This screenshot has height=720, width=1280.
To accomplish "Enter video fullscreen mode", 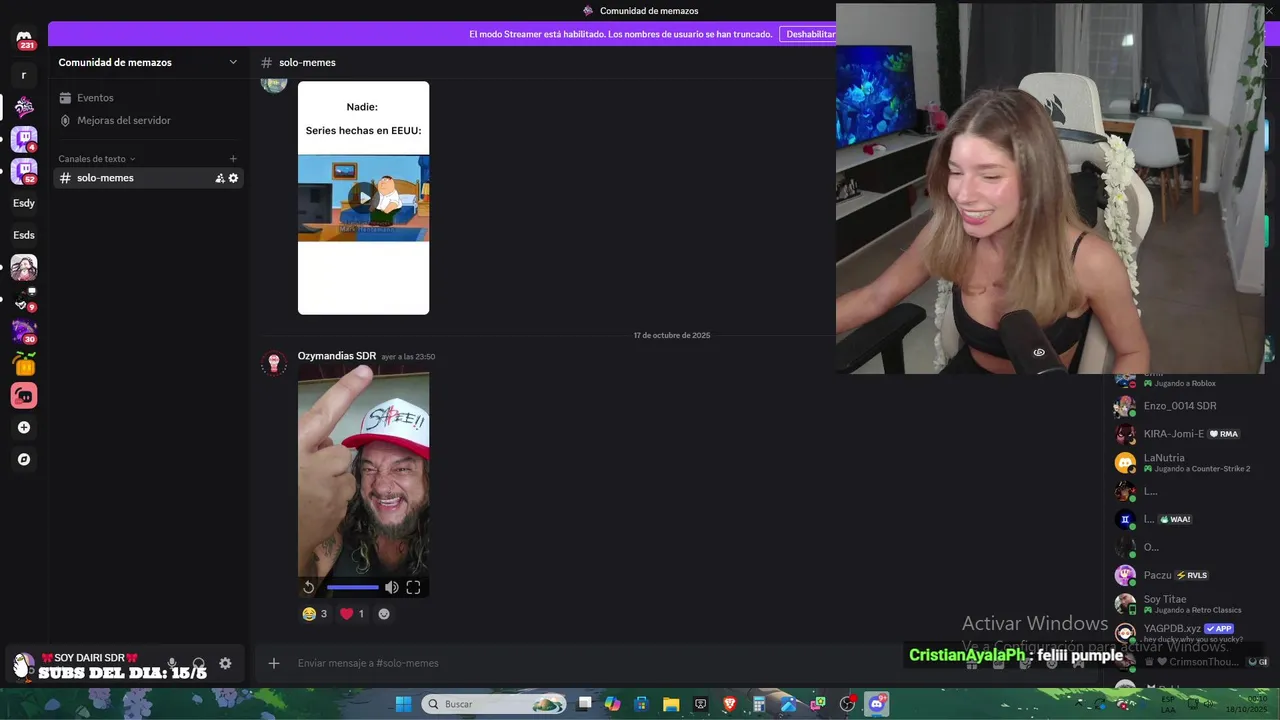I will (413, 587).
